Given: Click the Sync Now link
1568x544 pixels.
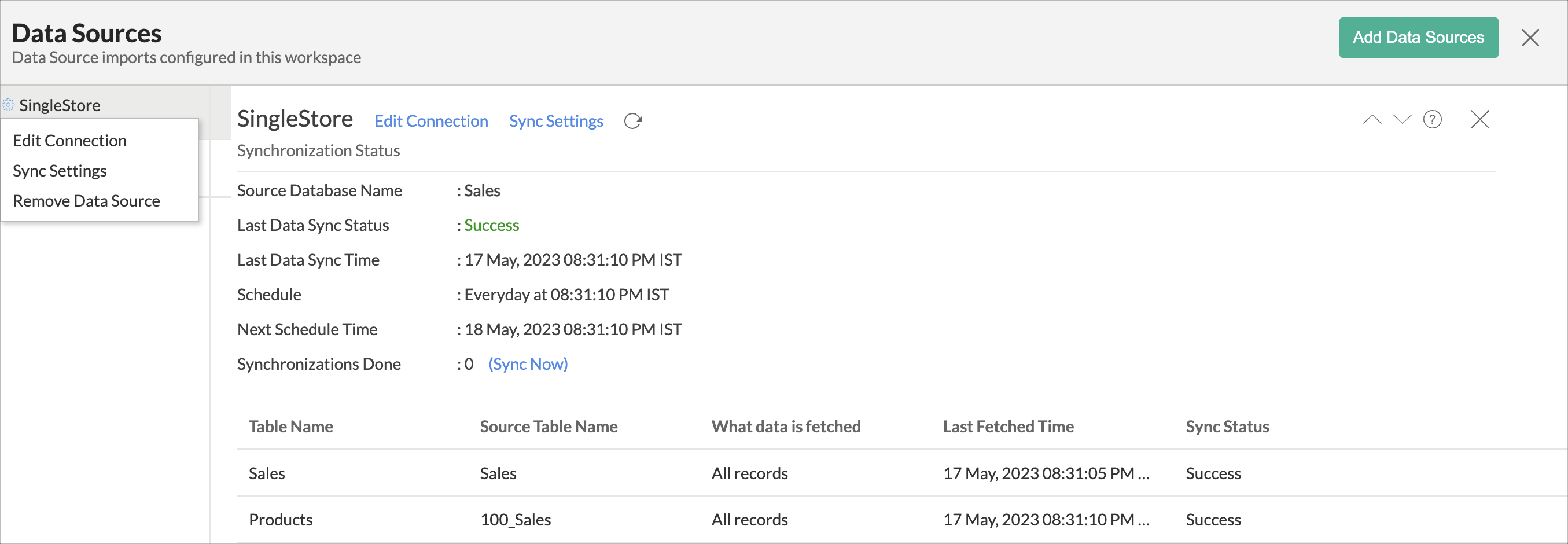Looking at the screenshot, I should click(528, 364).
